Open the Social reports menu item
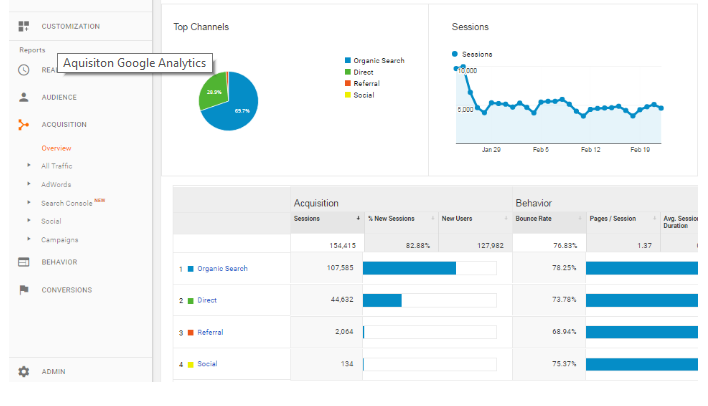708x406 pixels. tap(51, 221)
